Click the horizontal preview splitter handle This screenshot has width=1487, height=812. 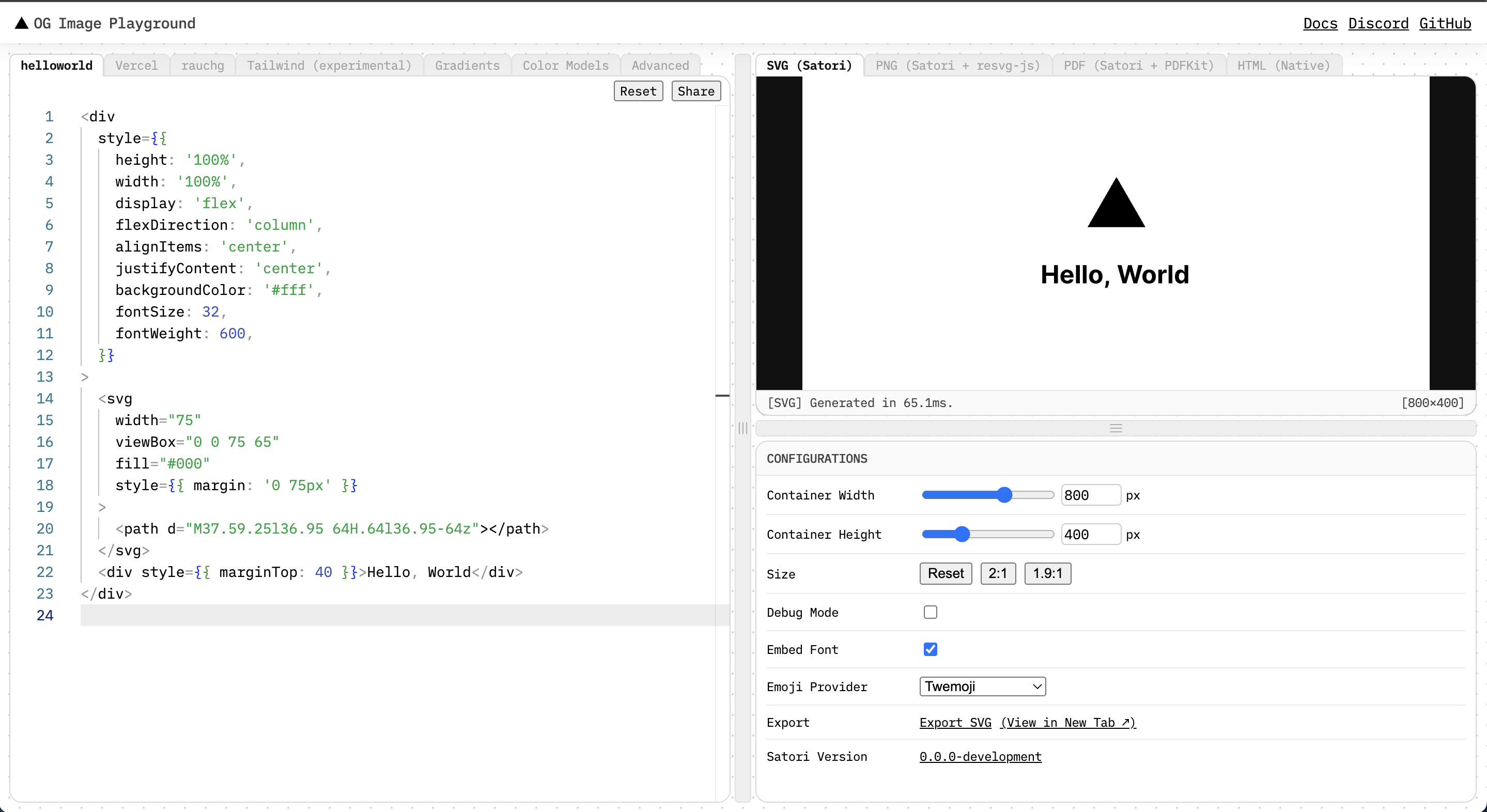coord(1115,428)
